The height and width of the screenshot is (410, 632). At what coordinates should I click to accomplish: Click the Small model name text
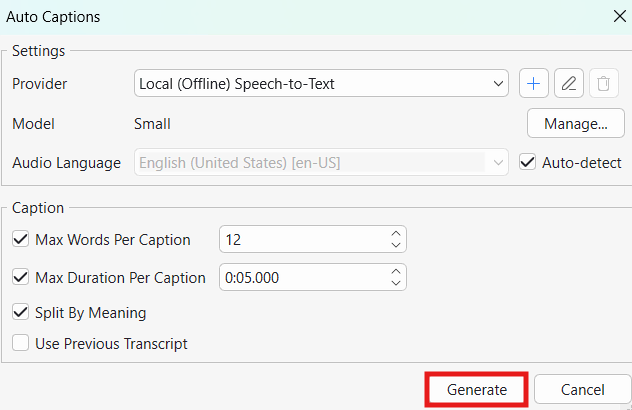[152, 124]
